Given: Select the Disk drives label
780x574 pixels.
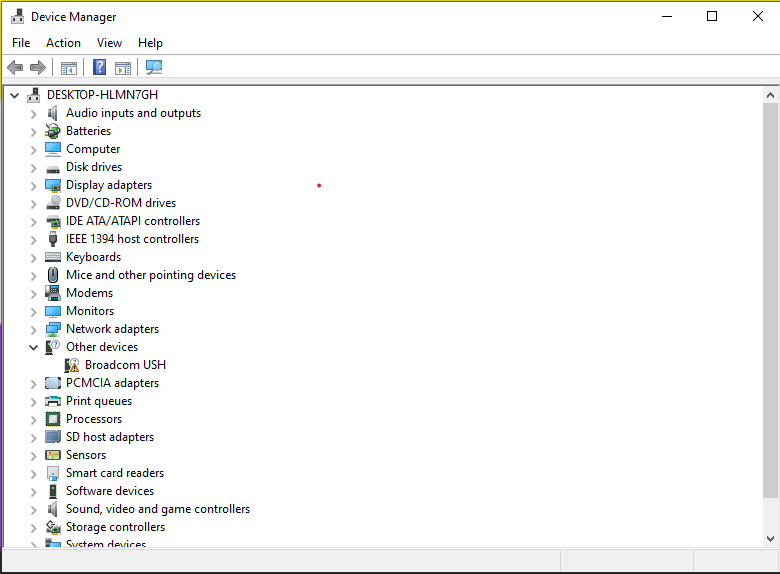Looking at the screenshot, I should [x=94, y=167].
